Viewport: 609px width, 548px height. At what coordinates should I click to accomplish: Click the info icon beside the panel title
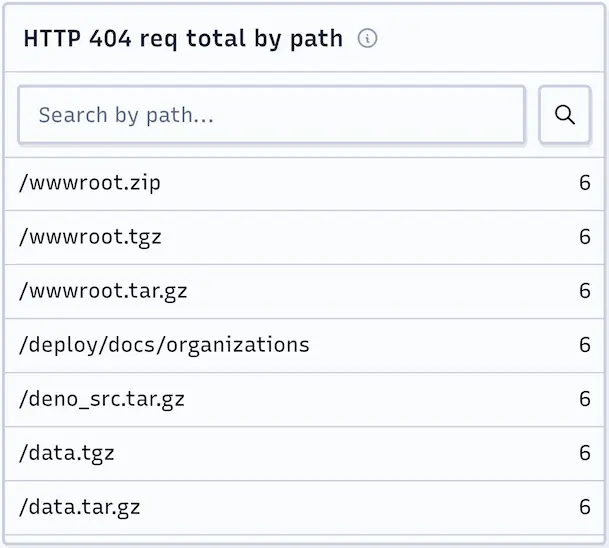367,39
